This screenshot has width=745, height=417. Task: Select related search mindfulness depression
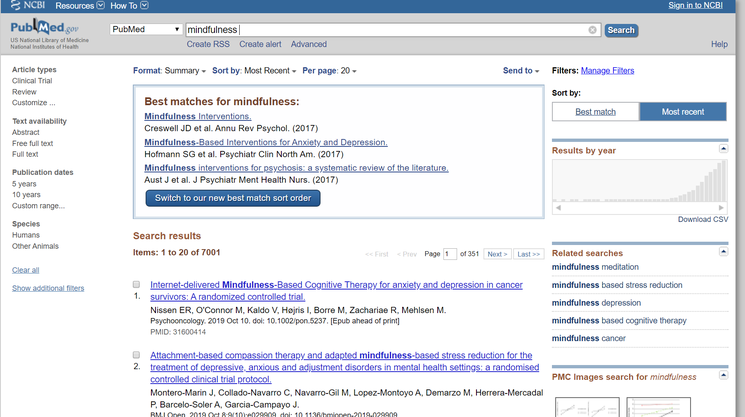point(596,303)
